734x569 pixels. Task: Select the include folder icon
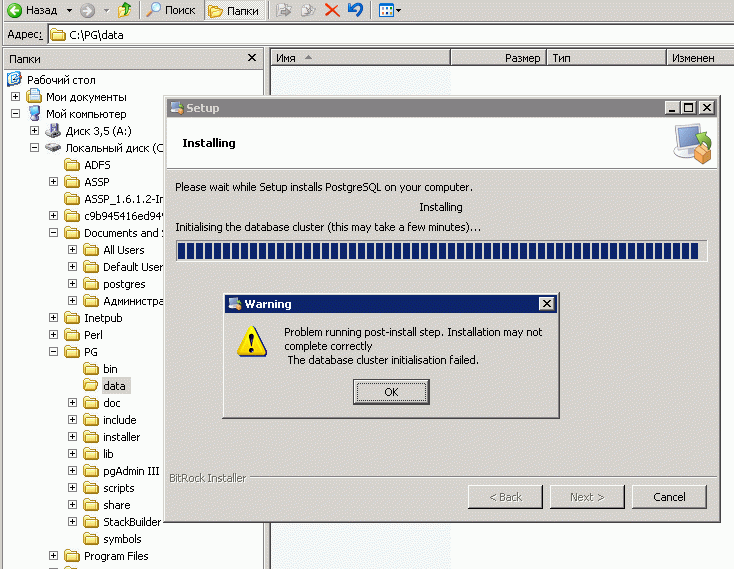[x=91, y=420]
